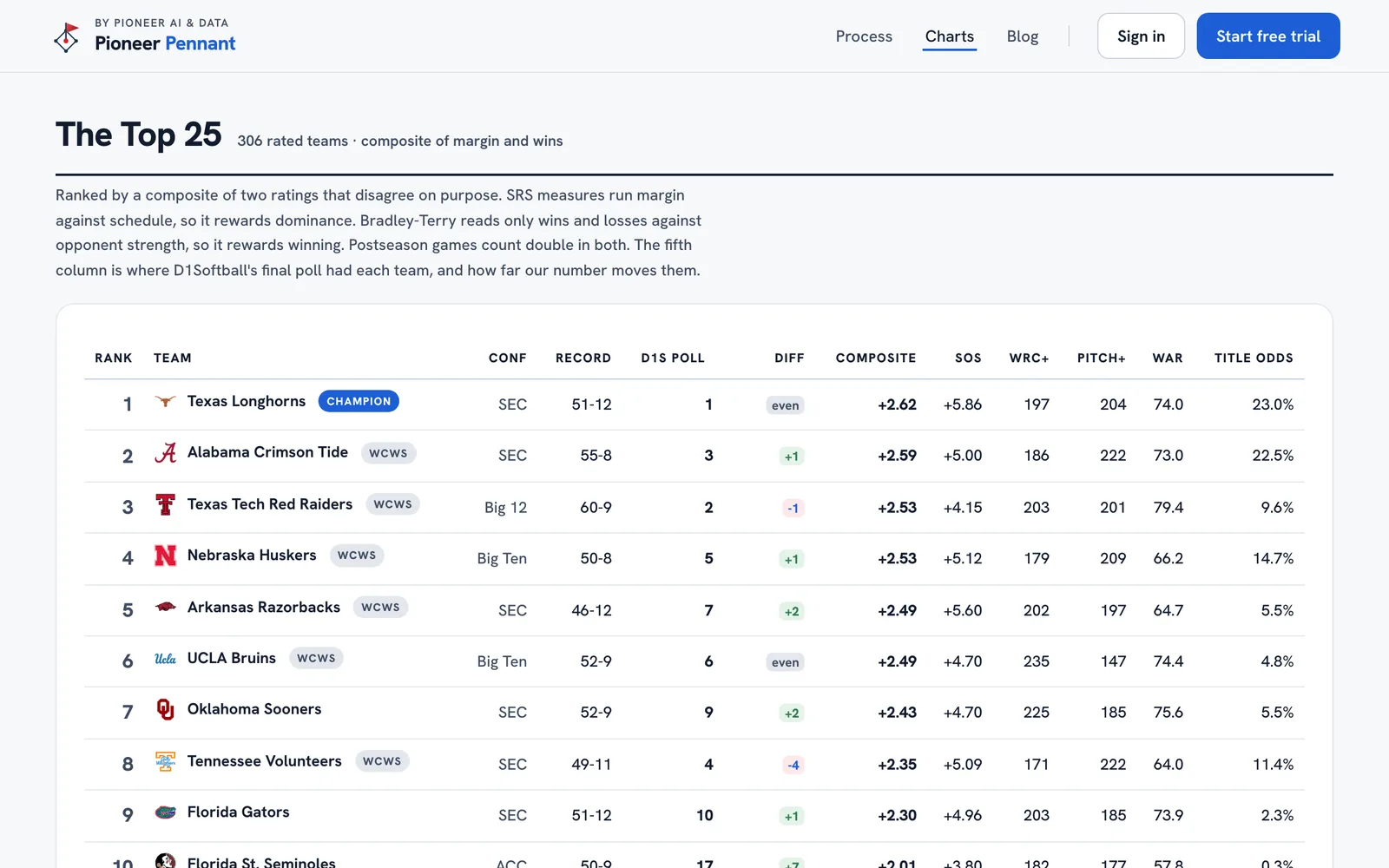Screen dimensions: 1389x868
Task: Click the D1S POLL column header
Action: pos(673,358)
